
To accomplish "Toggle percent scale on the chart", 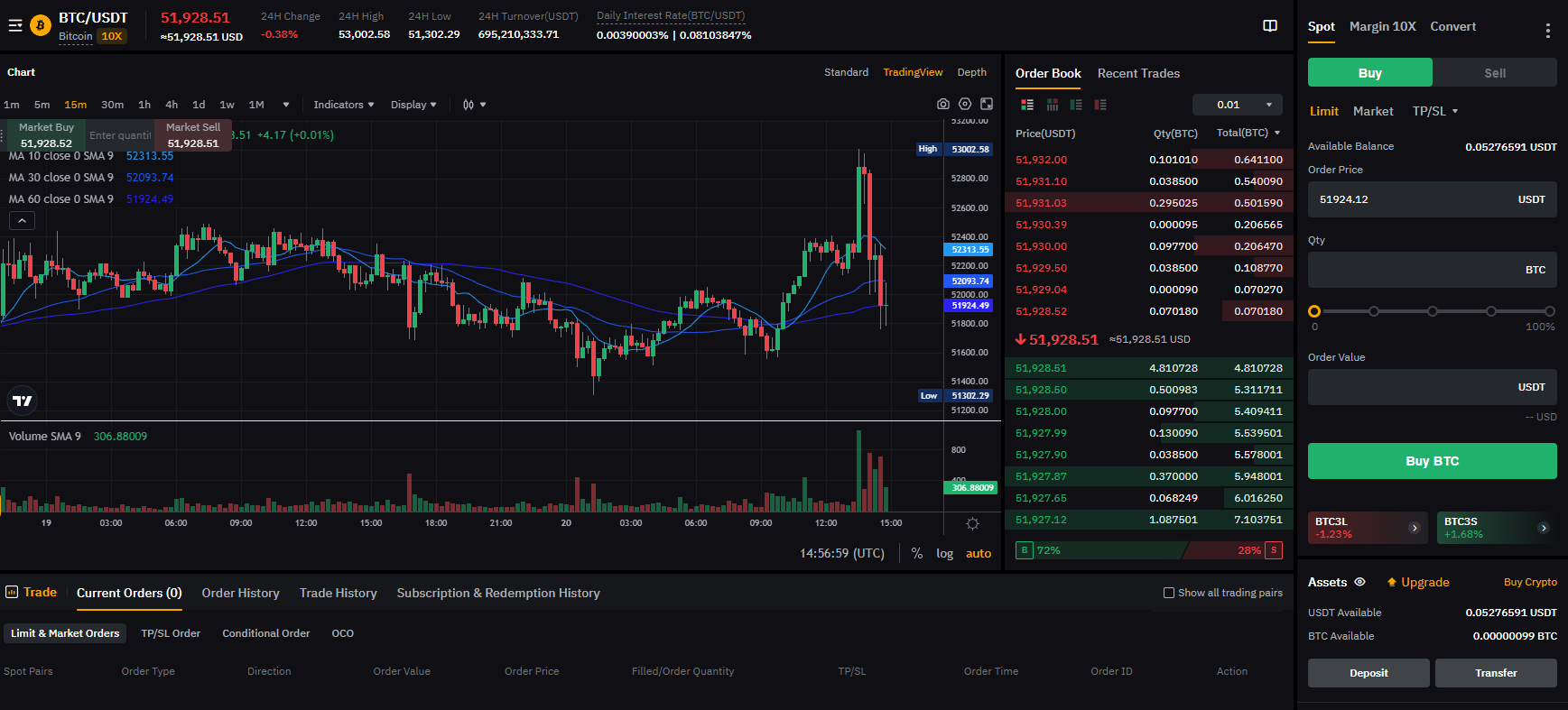I will coord(917,554).
